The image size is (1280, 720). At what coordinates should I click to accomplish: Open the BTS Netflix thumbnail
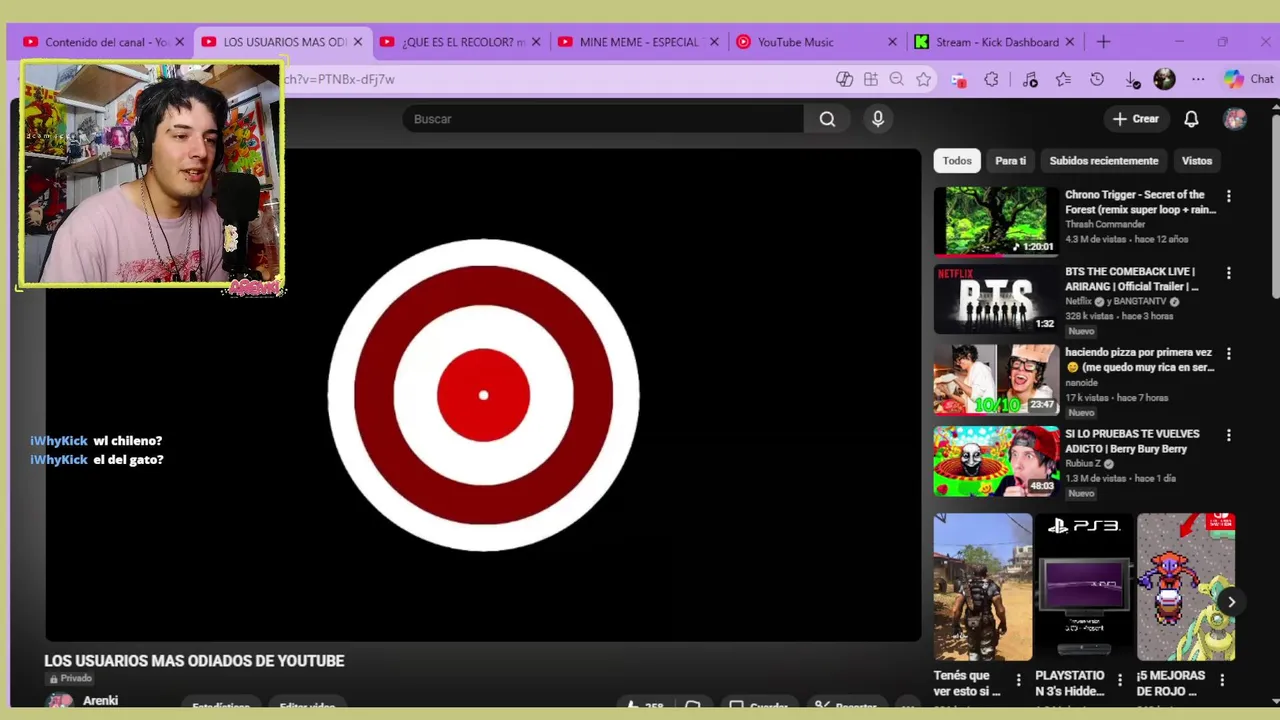(x=996, y=299)
